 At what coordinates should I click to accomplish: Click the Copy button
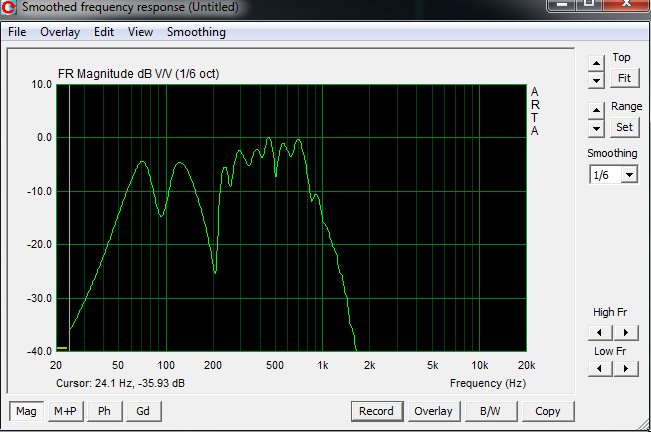click(548, 411)
